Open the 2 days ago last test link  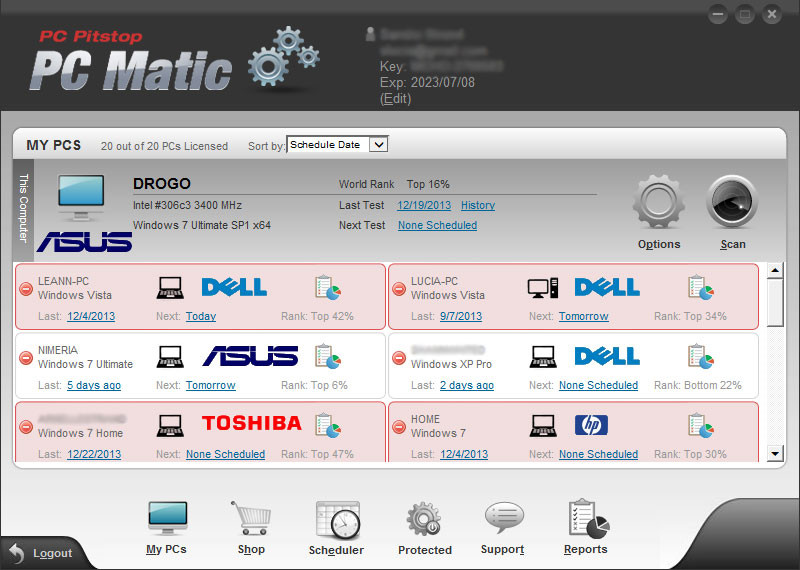(467, 385)
